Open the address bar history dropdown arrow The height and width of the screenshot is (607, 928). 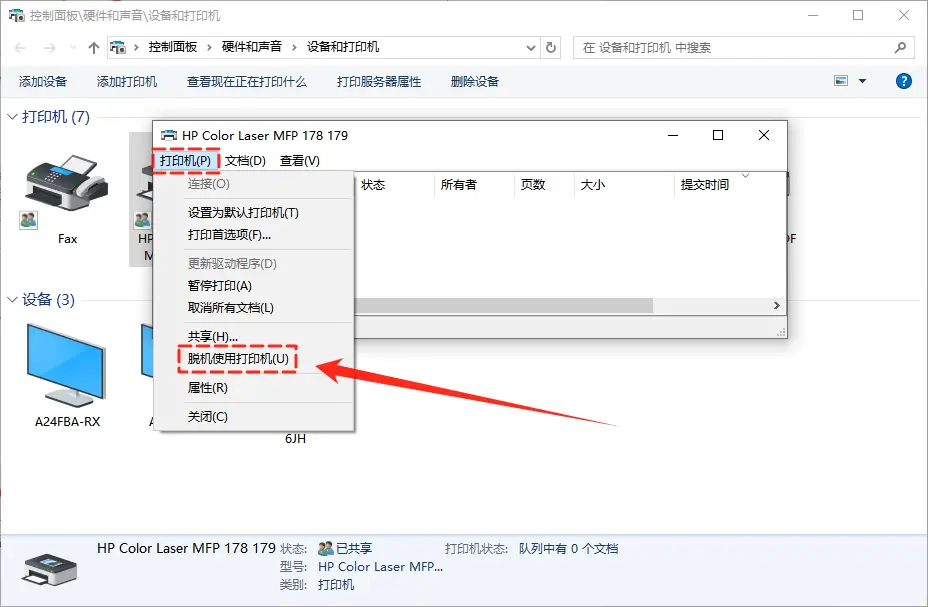click(532, 46)
